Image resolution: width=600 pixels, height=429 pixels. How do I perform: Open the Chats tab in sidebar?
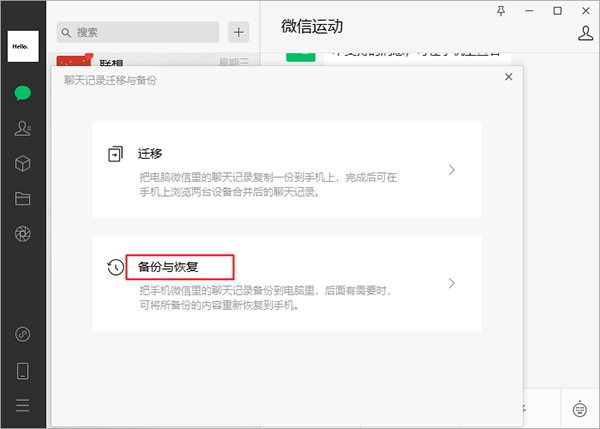22,93
